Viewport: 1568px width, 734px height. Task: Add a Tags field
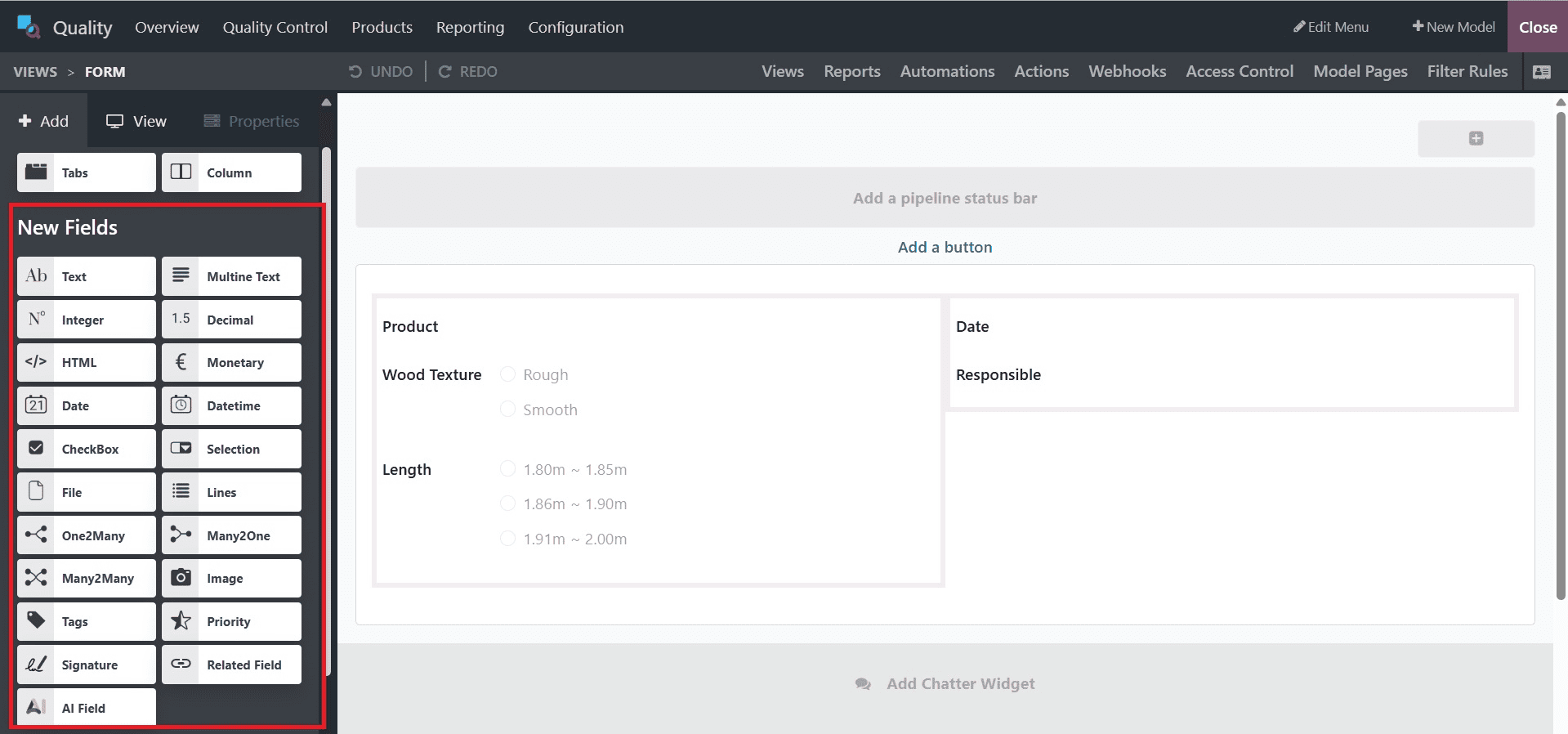(87, 621)
